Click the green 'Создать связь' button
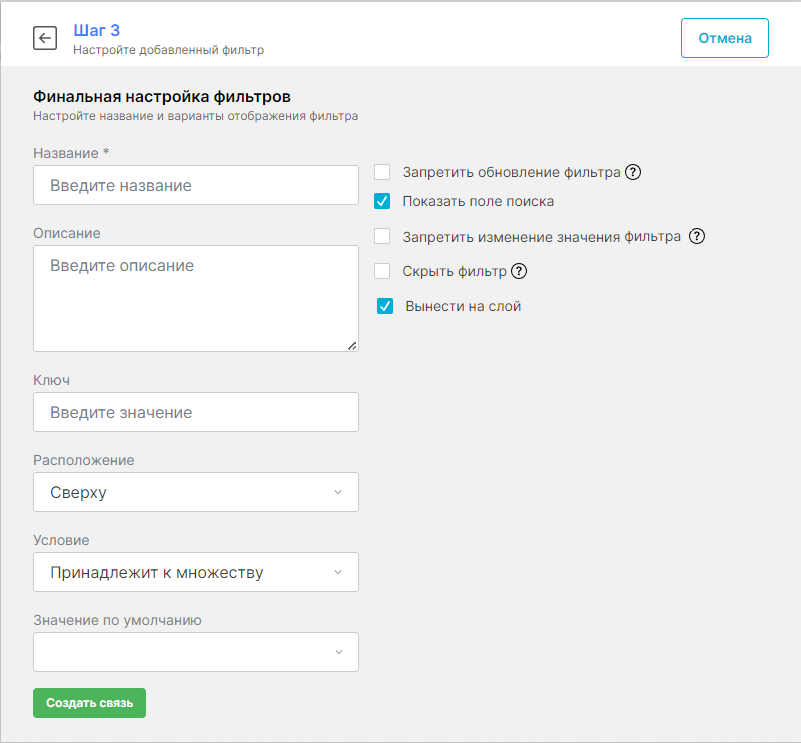 click(x=89, y=703)
